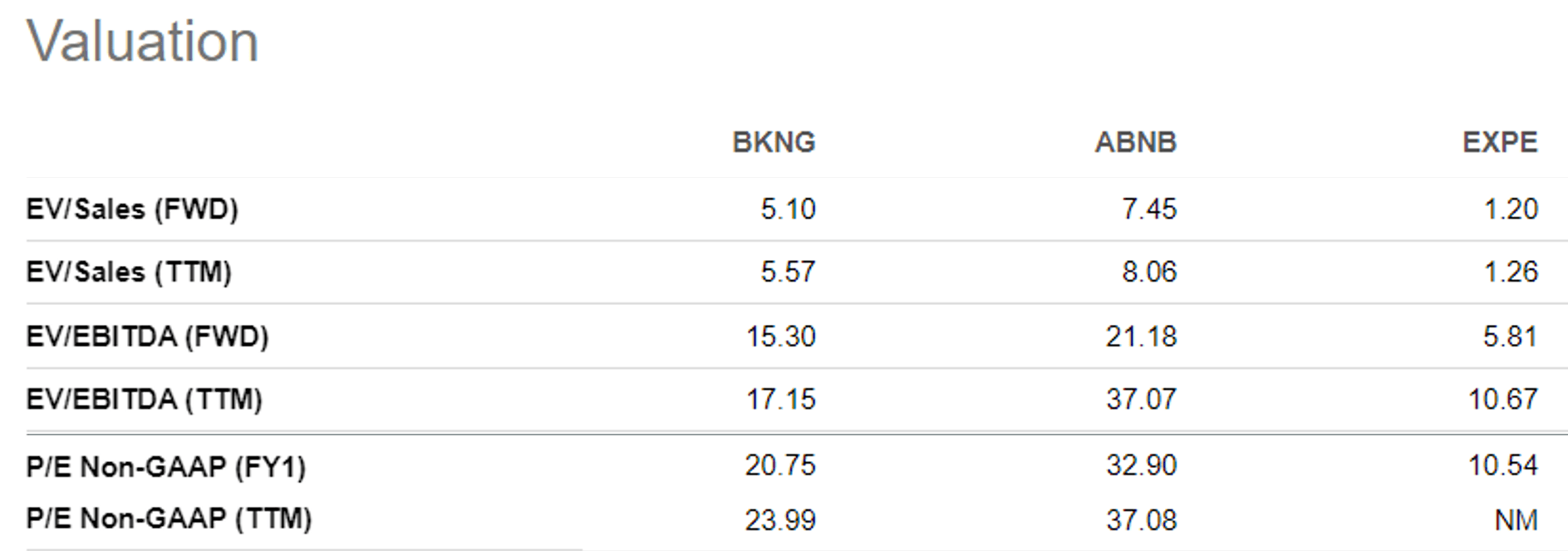Click EXPE's EV/EBITDA (TTM) value 10.67

click(x=1502, y=400)
